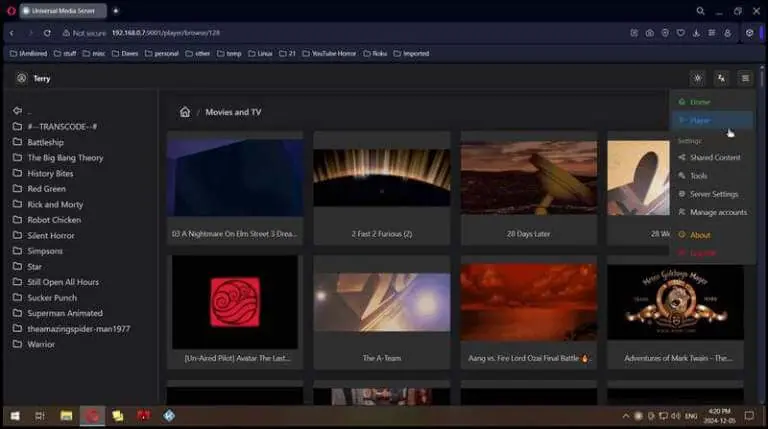Open Server Settings from the menu
The image size is (768, 429).
click(713, 194)
